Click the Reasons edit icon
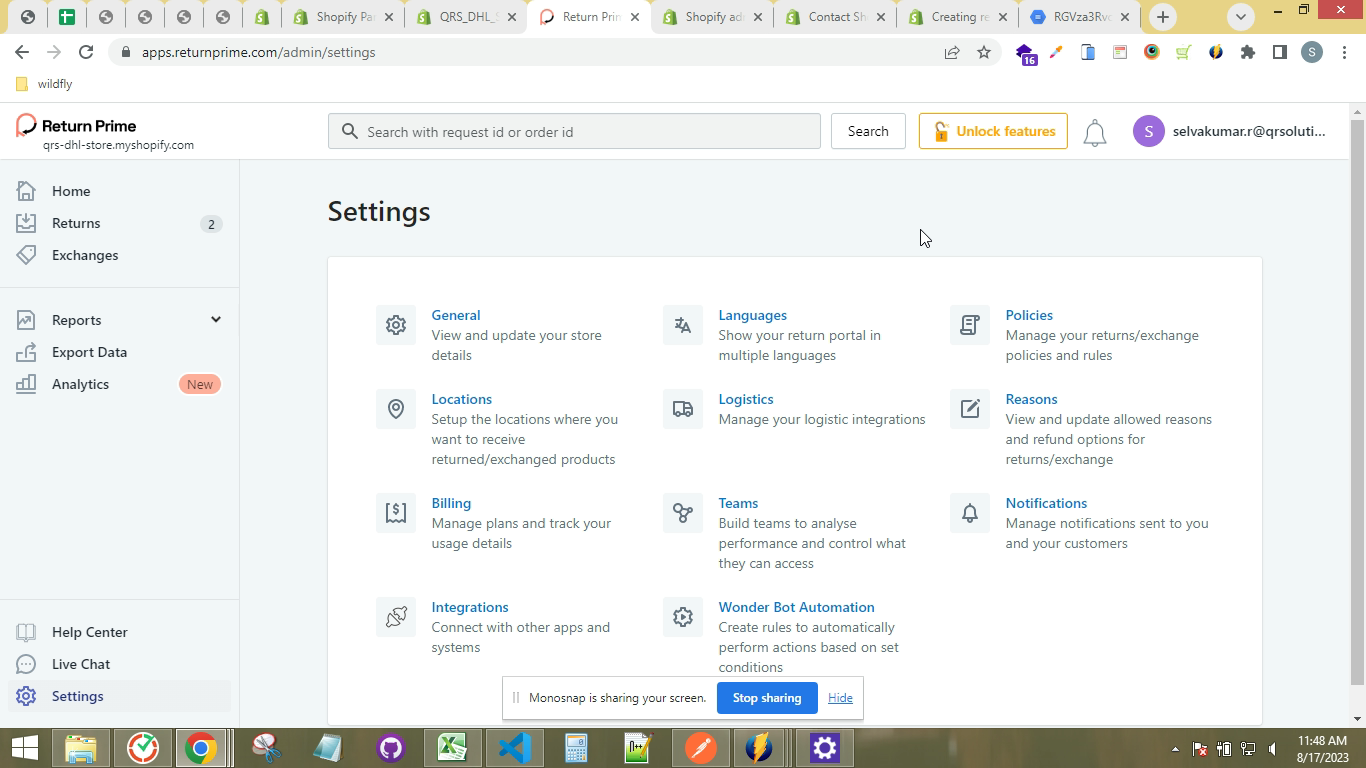 point(970,409)
